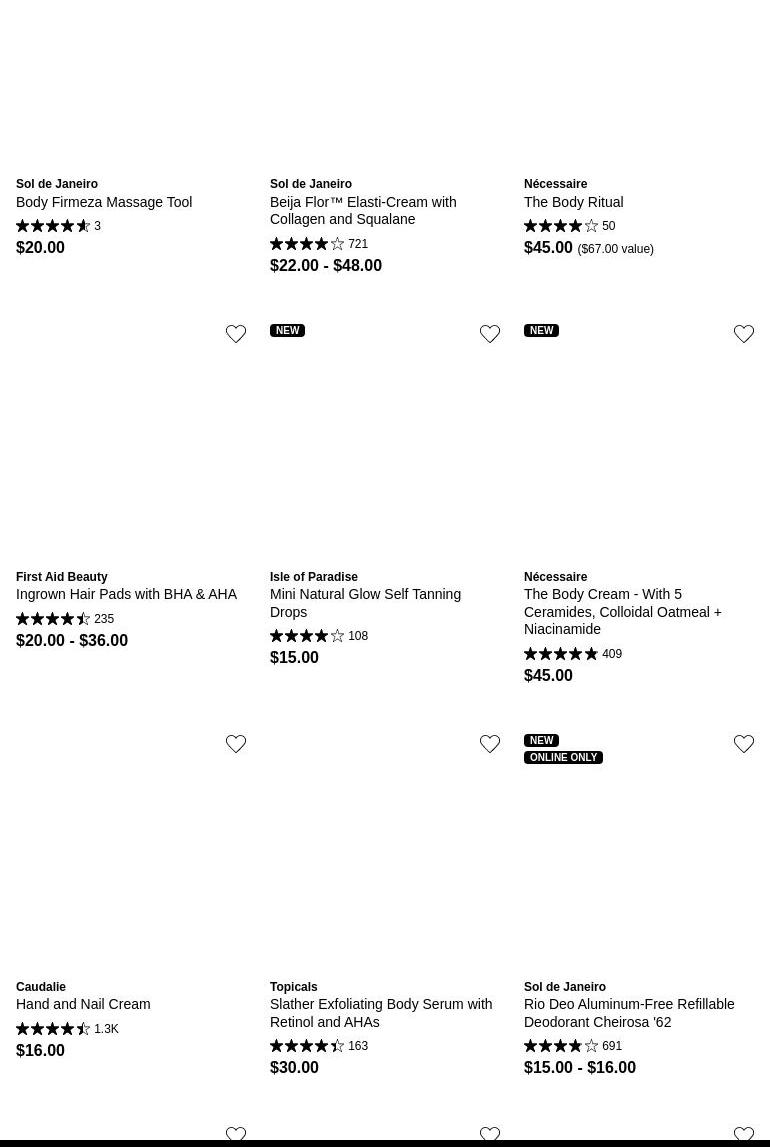770x1147 pixels.
Task: Open Slather Exfoliating Body Serum link
Action: coord(381,1013)
